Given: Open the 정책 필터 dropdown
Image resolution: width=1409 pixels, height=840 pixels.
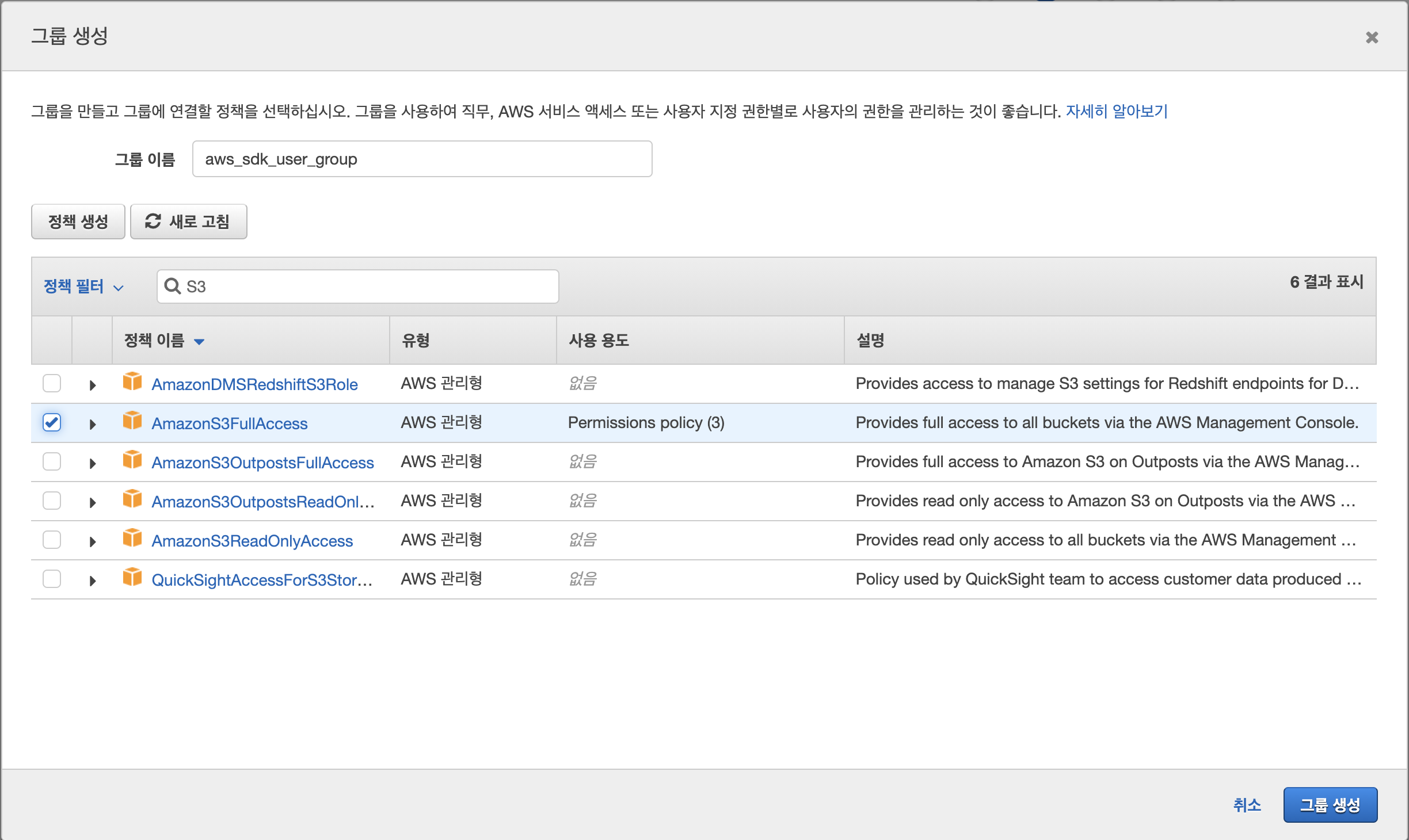Looking at the screenshot, I should click(83, 287).
